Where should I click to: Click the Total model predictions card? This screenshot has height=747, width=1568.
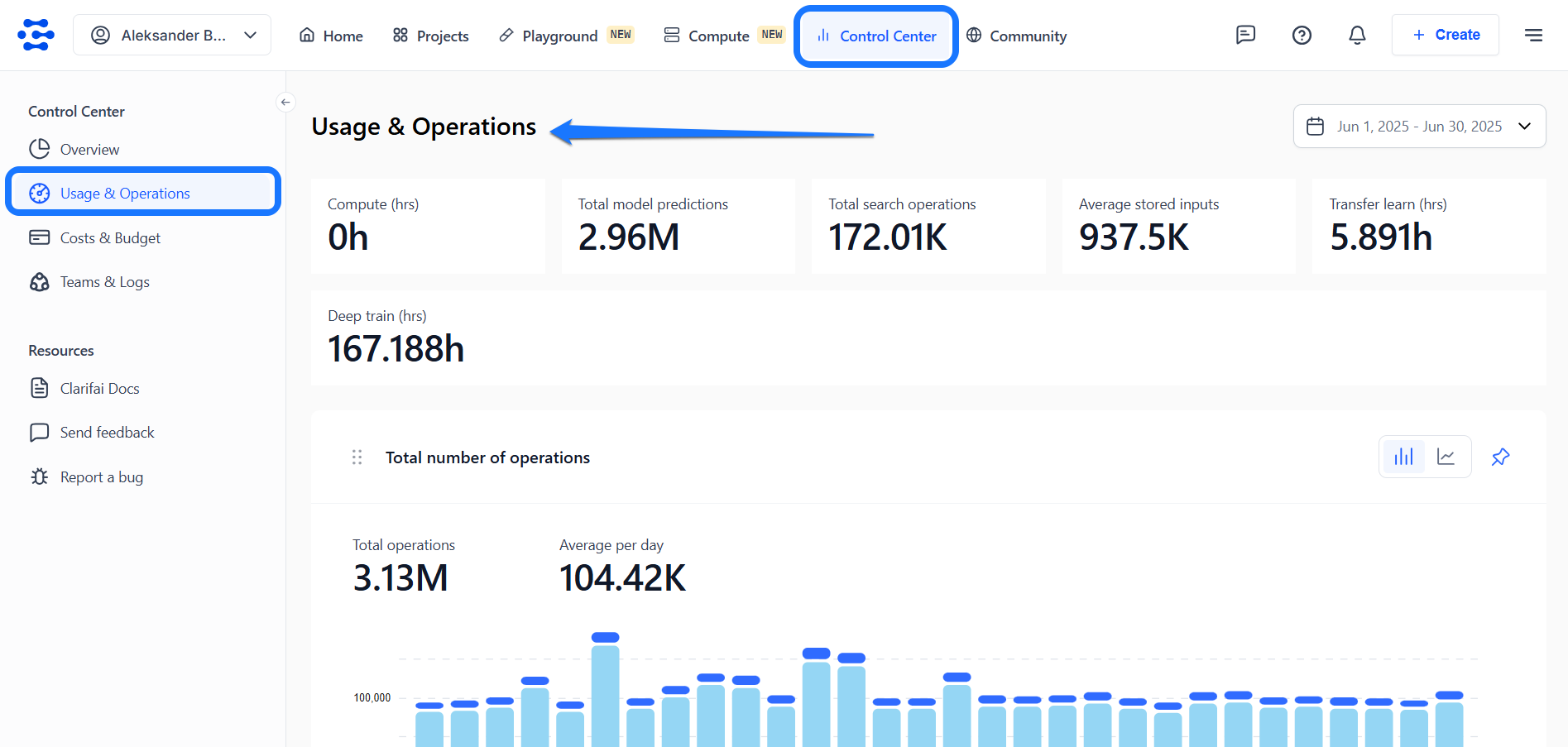pos(679,226)
